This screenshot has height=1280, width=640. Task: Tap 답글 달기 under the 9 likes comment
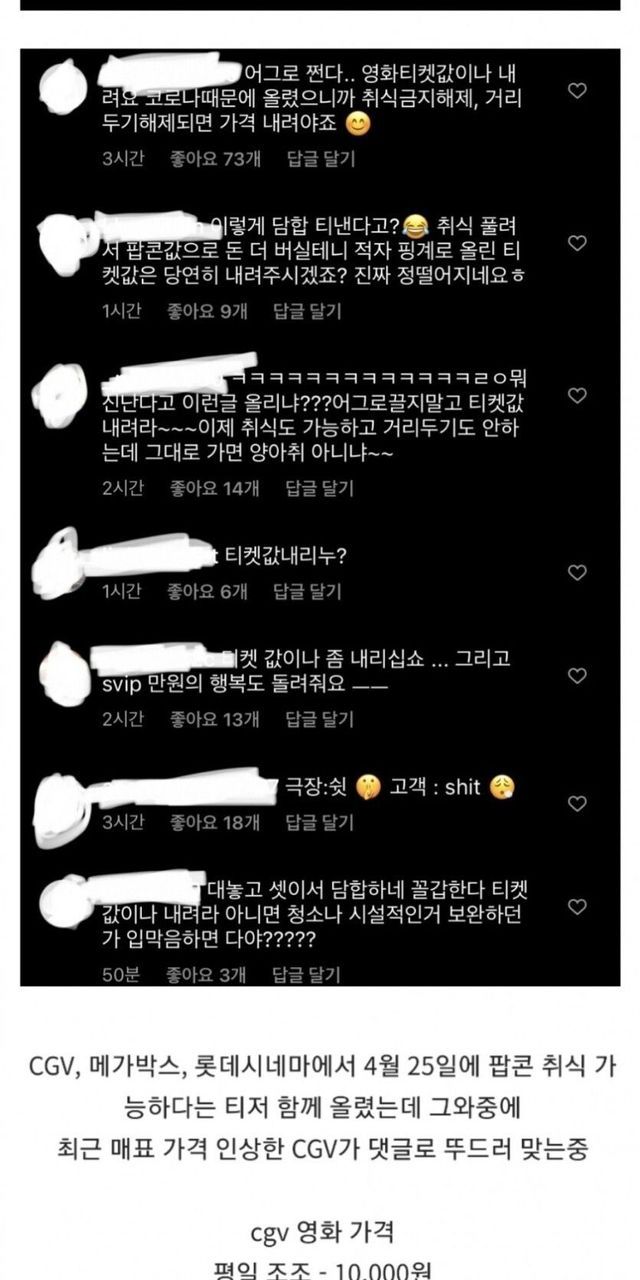coord(307,312)
